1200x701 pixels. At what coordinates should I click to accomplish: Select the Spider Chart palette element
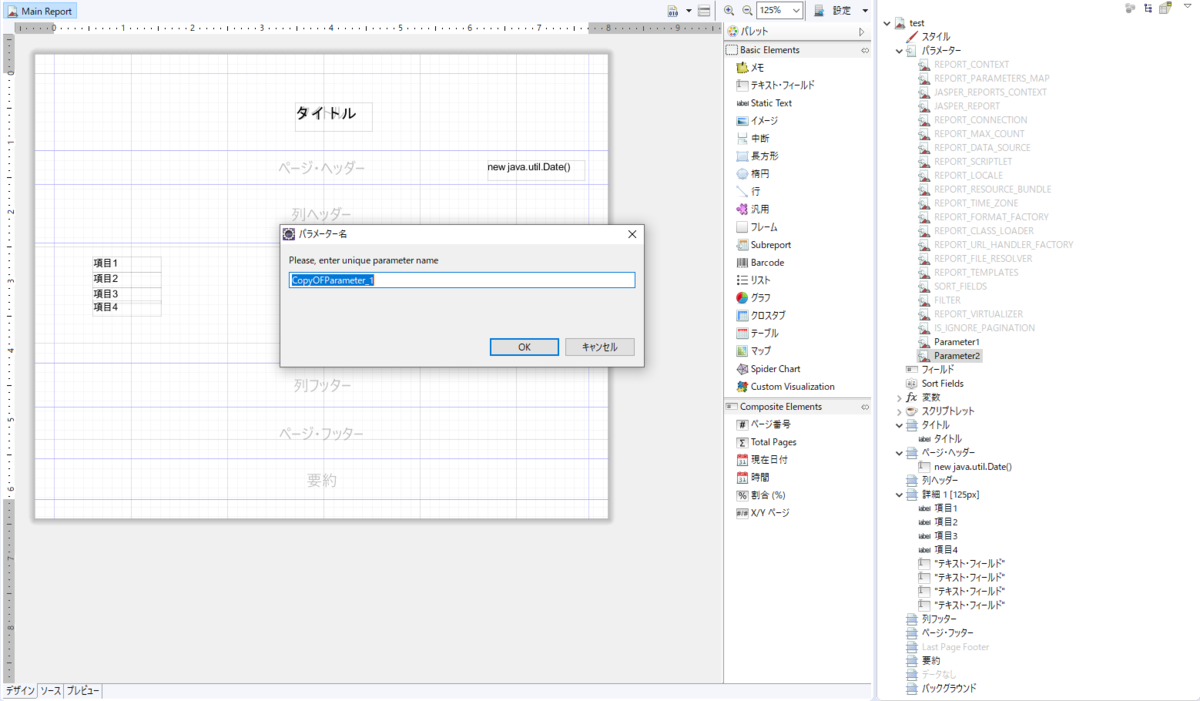[x=768, y=369]
